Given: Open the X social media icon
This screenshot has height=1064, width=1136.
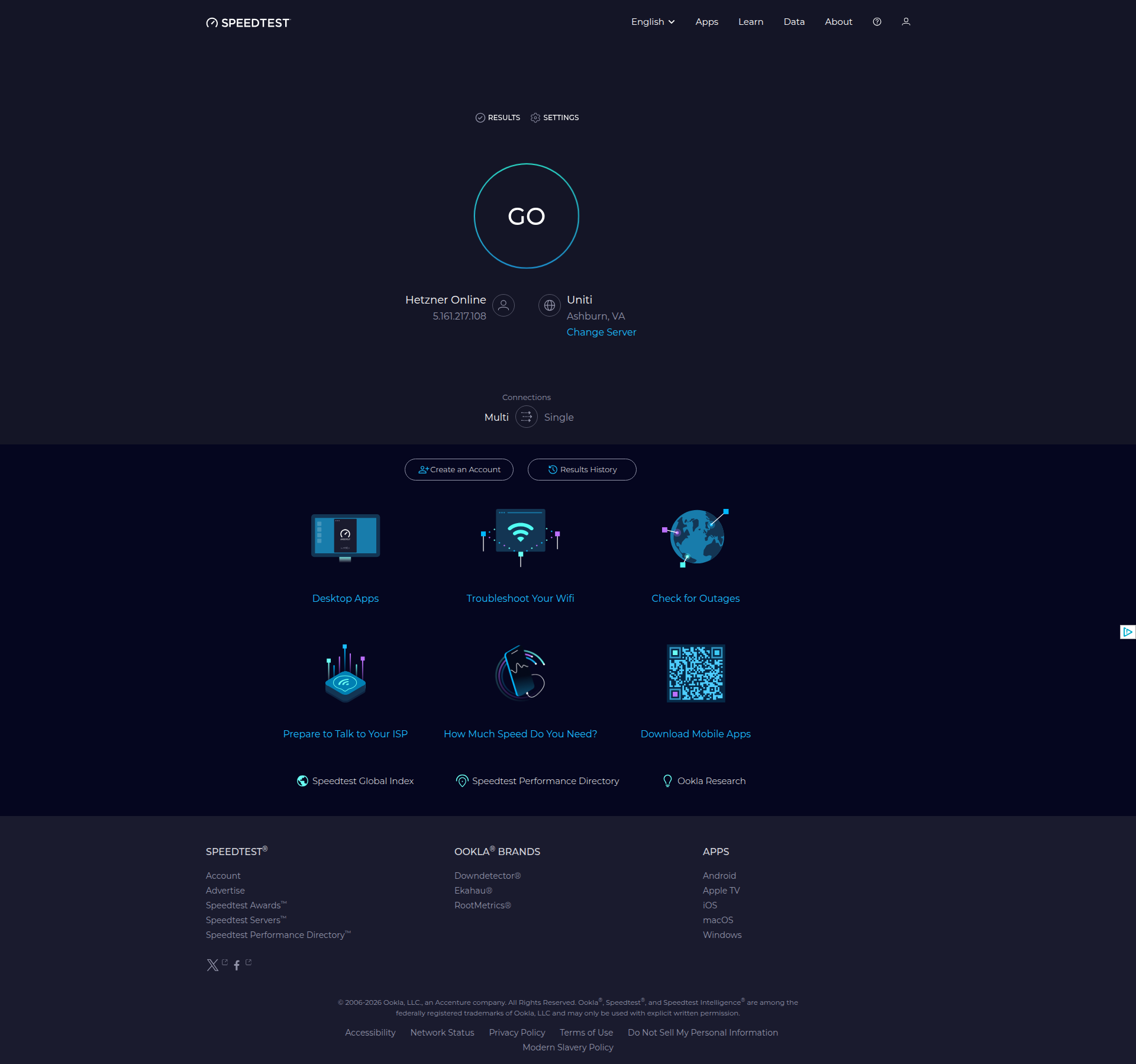Looking at the screenshot, I should tap(212, 965).
